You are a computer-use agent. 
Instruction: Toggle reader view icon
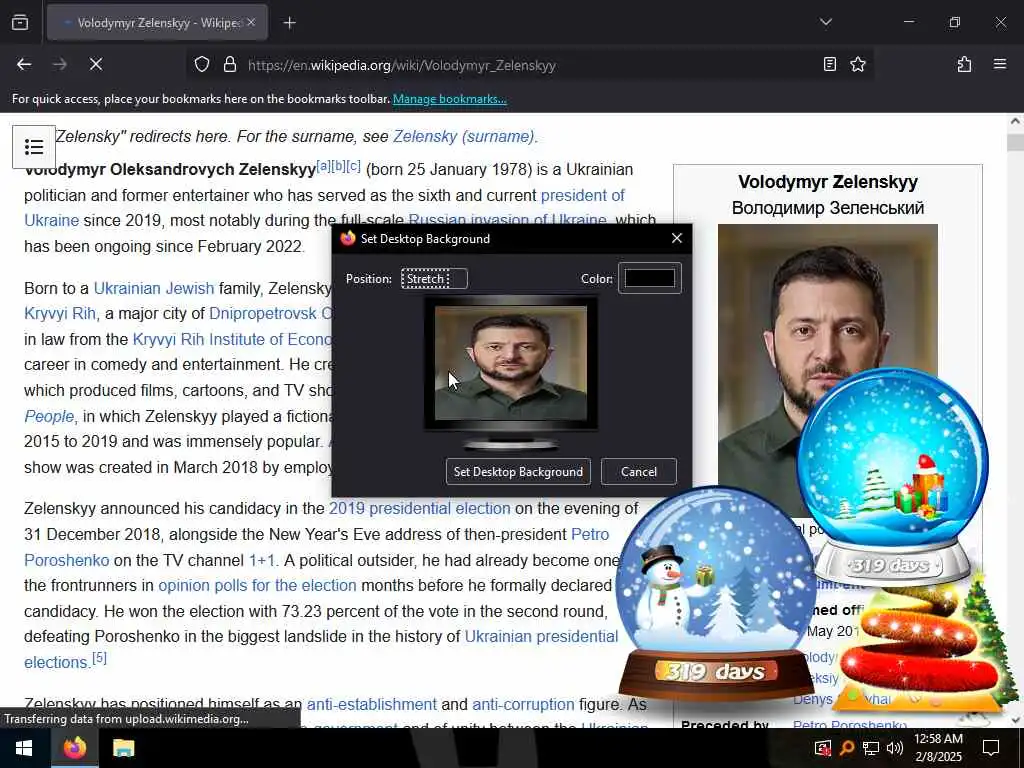coord(829,65)
